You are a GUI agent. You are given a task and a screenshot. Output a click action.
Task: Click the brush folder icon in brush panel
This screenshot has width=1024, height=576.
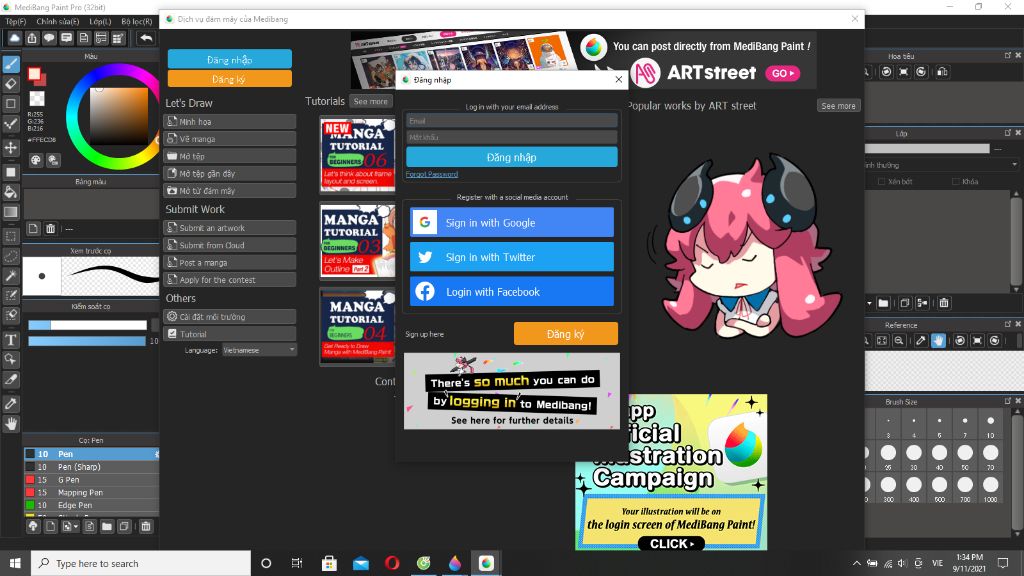click(x=107, y=526)
